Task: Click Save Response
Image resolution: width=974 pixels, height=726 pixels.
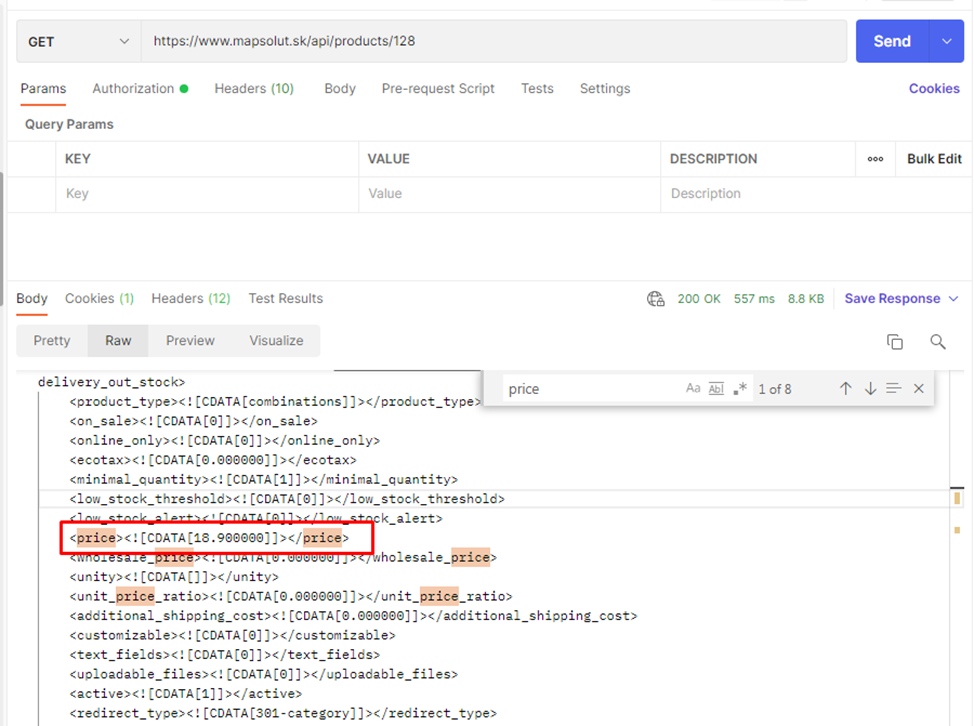Action: pos(892,299)
